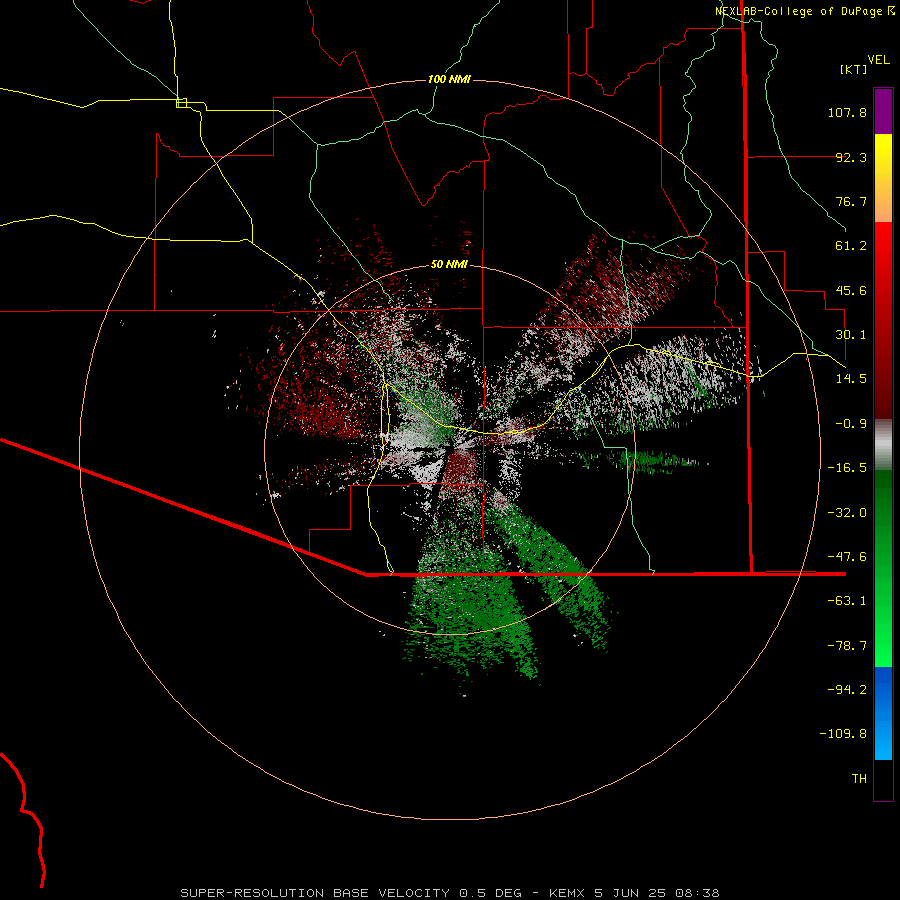Screen dimensions: 900x900
Task: Click the -32.0 legend value
Action: (847, 513)
